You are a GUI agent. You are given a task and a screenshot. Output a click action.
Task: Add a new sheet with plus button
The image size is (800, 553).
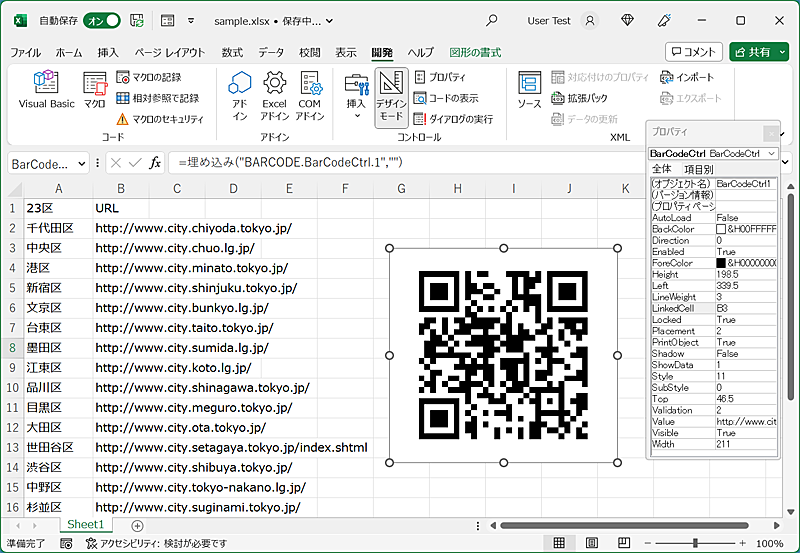tap(137, 525)
